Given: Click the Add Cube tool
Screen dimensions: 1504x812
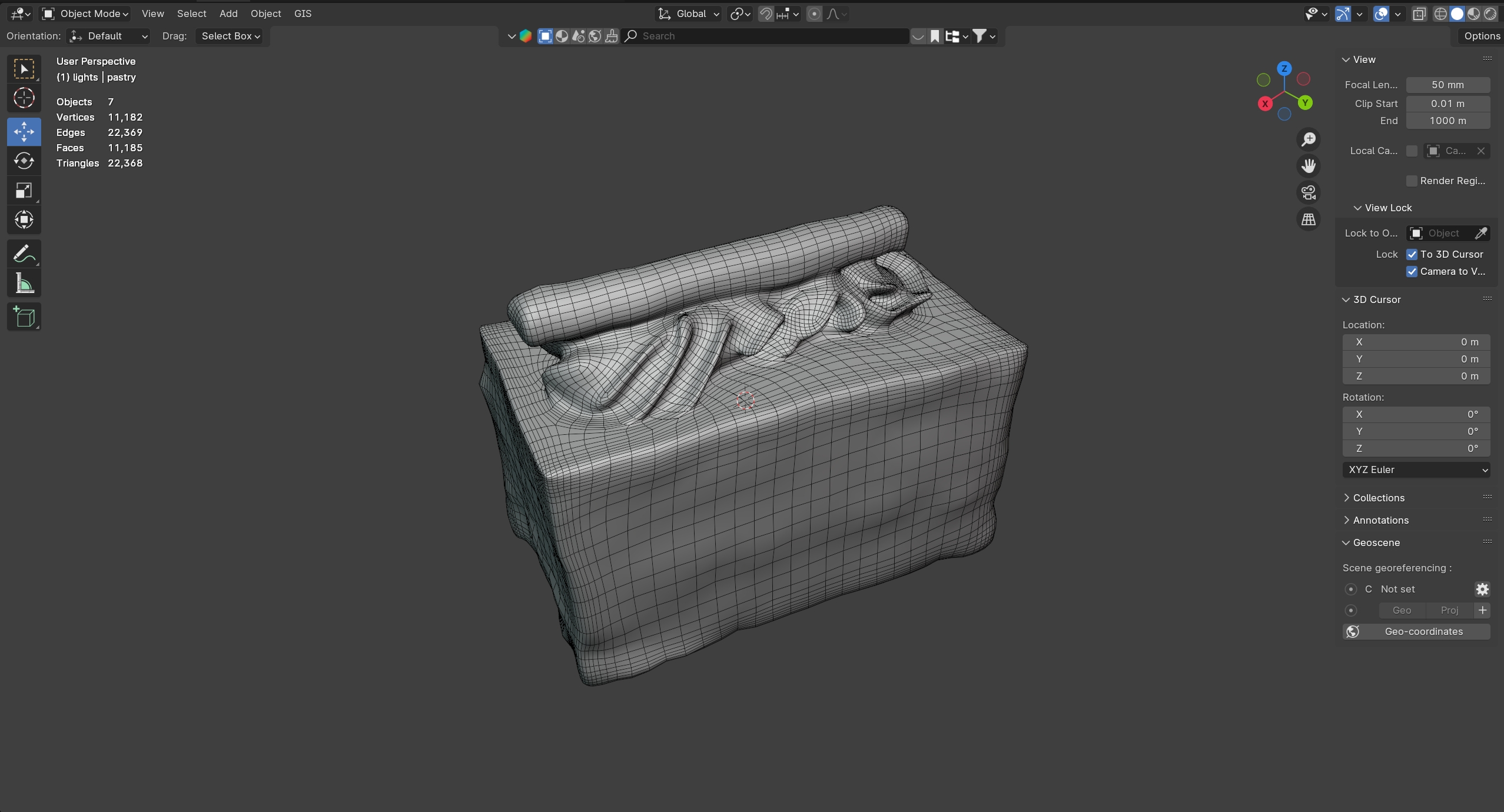Looking at the screenshot, I should 24,317.
